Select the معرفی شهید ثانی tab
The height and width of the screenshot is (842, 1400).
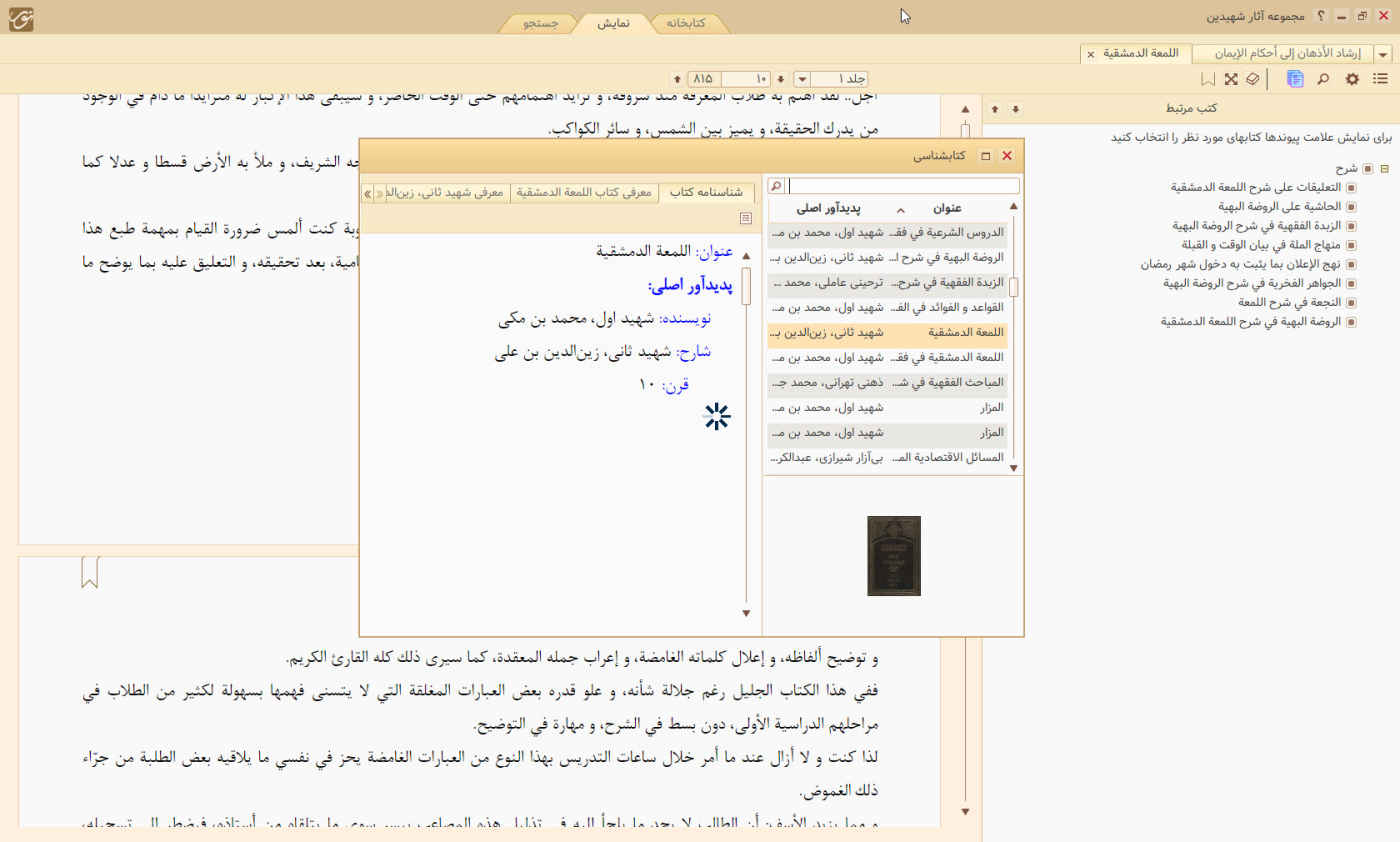(x=449, y=192)
